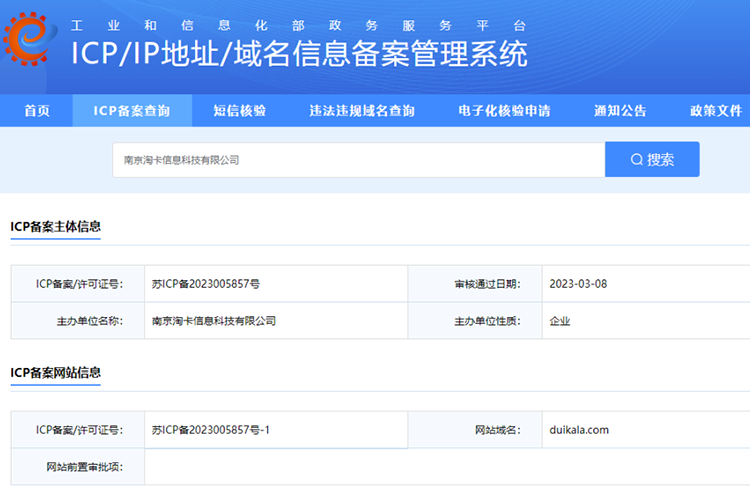Click the value 苏ICP备2023005857号
The width and height of the screenshot is (750, 495).
click(206, 284)
